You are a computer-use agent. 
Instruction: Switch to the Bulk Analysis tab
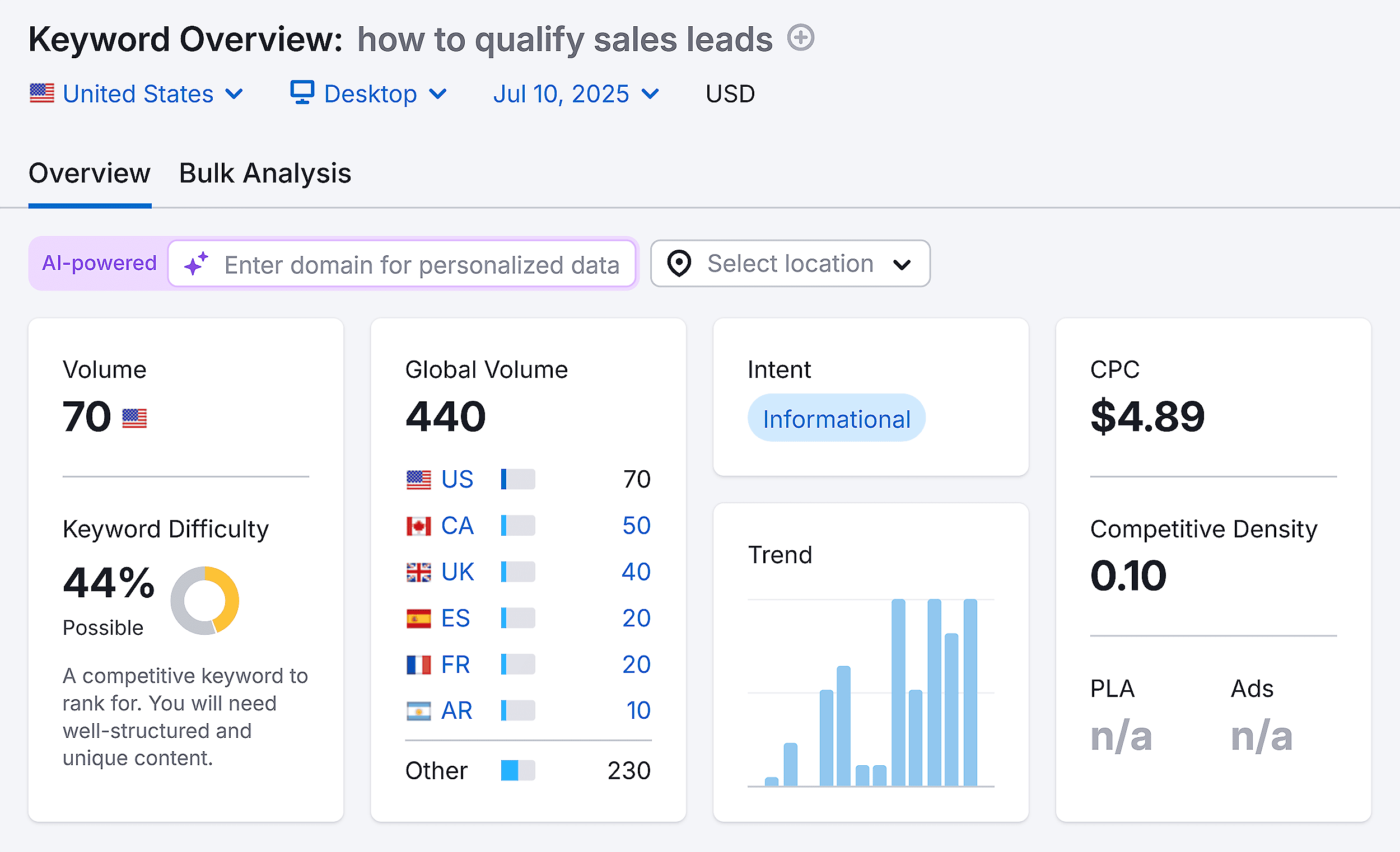pos(265,173)
